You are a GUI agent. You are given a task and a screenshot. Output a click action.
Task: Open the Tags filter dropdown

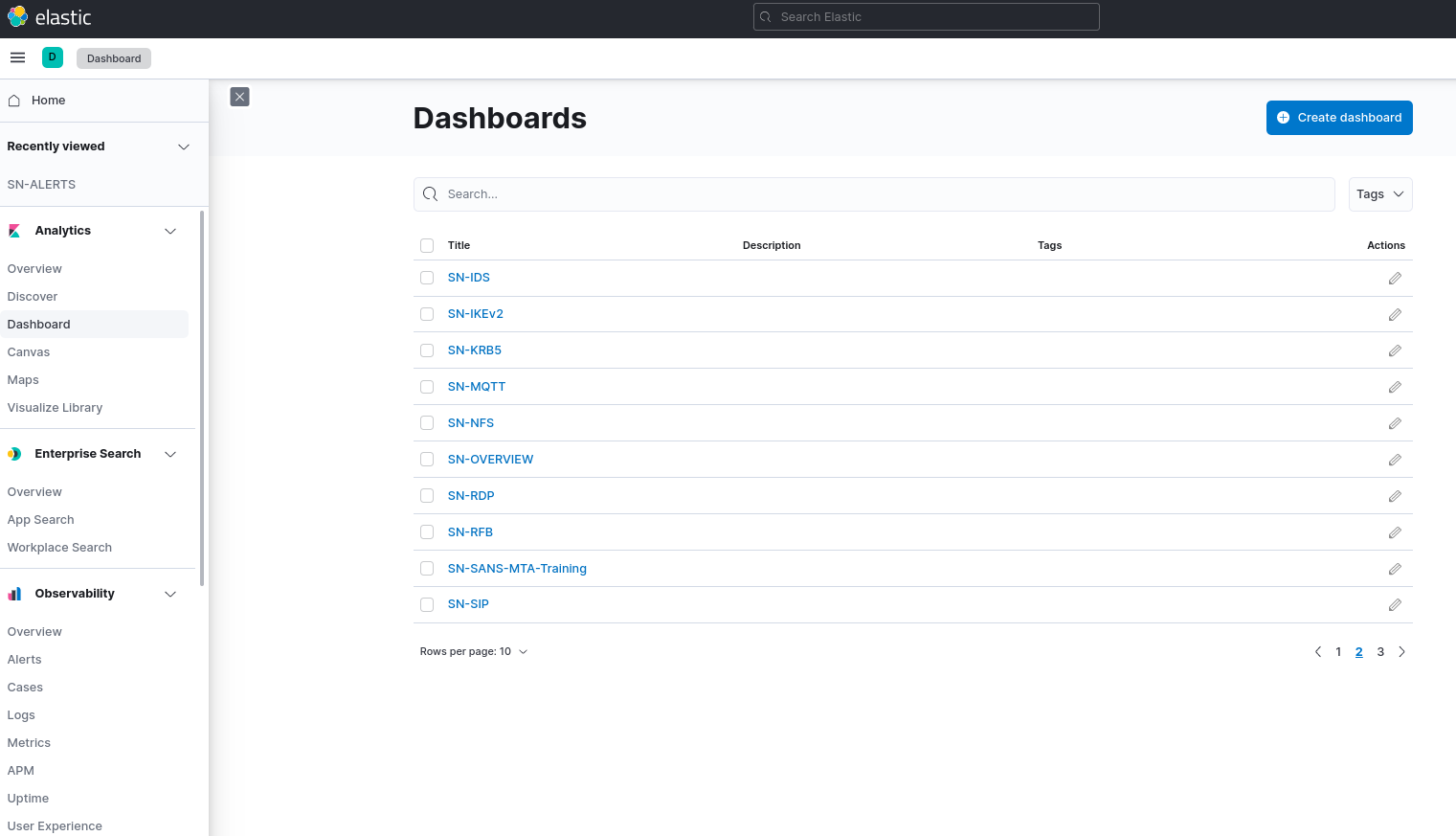1380,194
